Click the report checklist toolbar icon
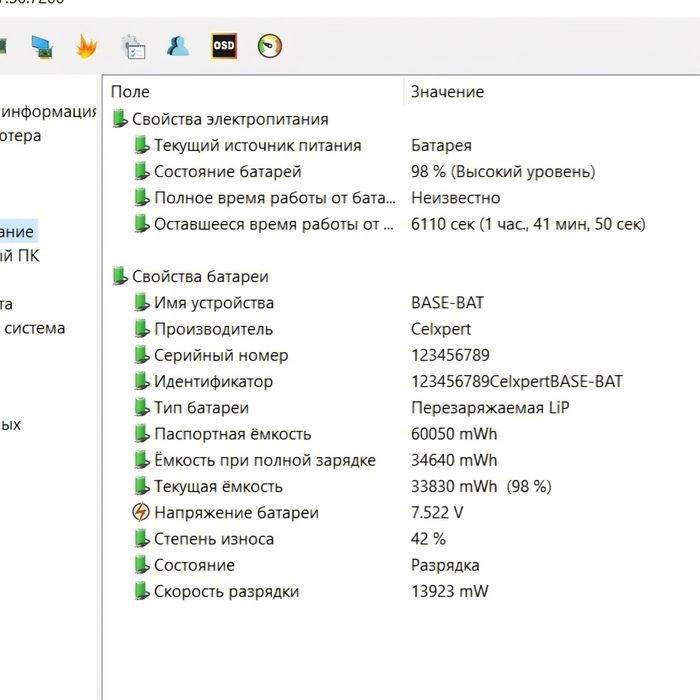The image size is (700, 700). tap(133, 47)
